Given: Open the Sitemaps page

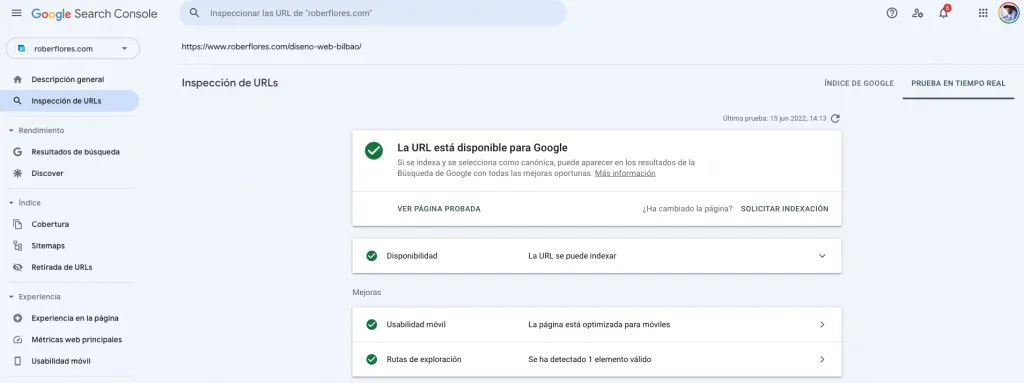Looking at the screenshot, I should (x=48, y=246).
